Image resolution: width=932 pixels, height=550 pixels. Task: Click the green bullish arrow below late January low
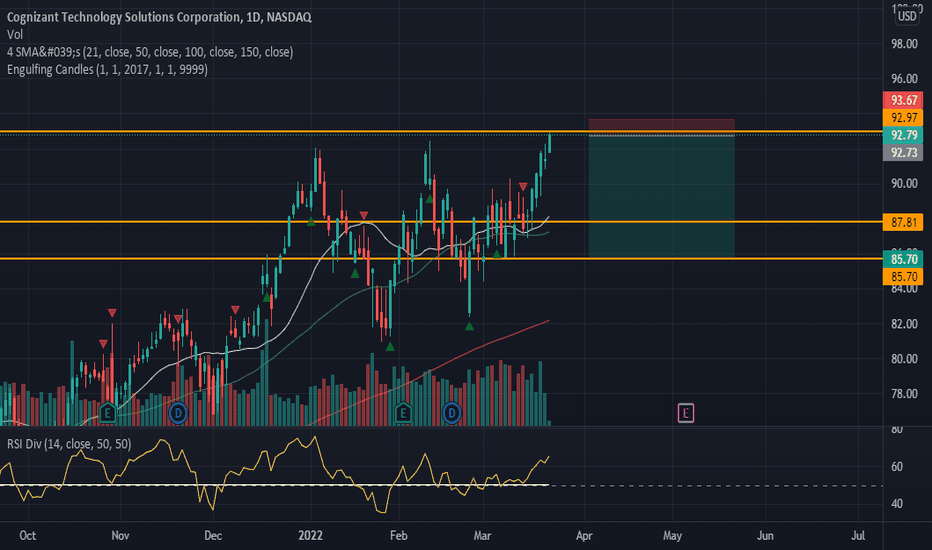click(x=390, y=346)
